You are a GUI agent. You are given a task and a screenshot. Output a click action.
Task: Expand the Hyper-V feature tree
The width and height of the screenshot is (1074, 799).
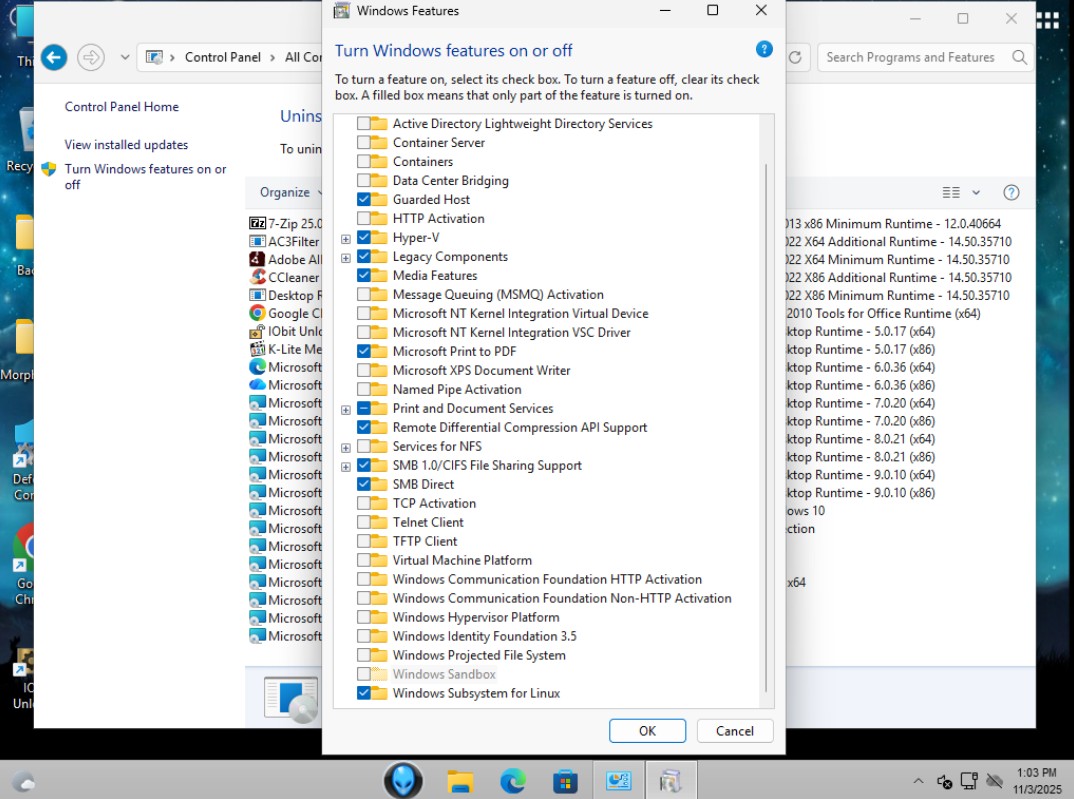pyautogui.click(x=346, y=238)
